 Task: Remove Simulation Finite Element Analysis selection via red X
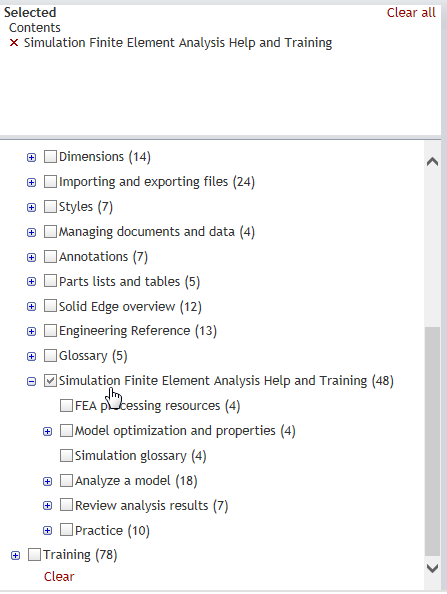point(14,43)
